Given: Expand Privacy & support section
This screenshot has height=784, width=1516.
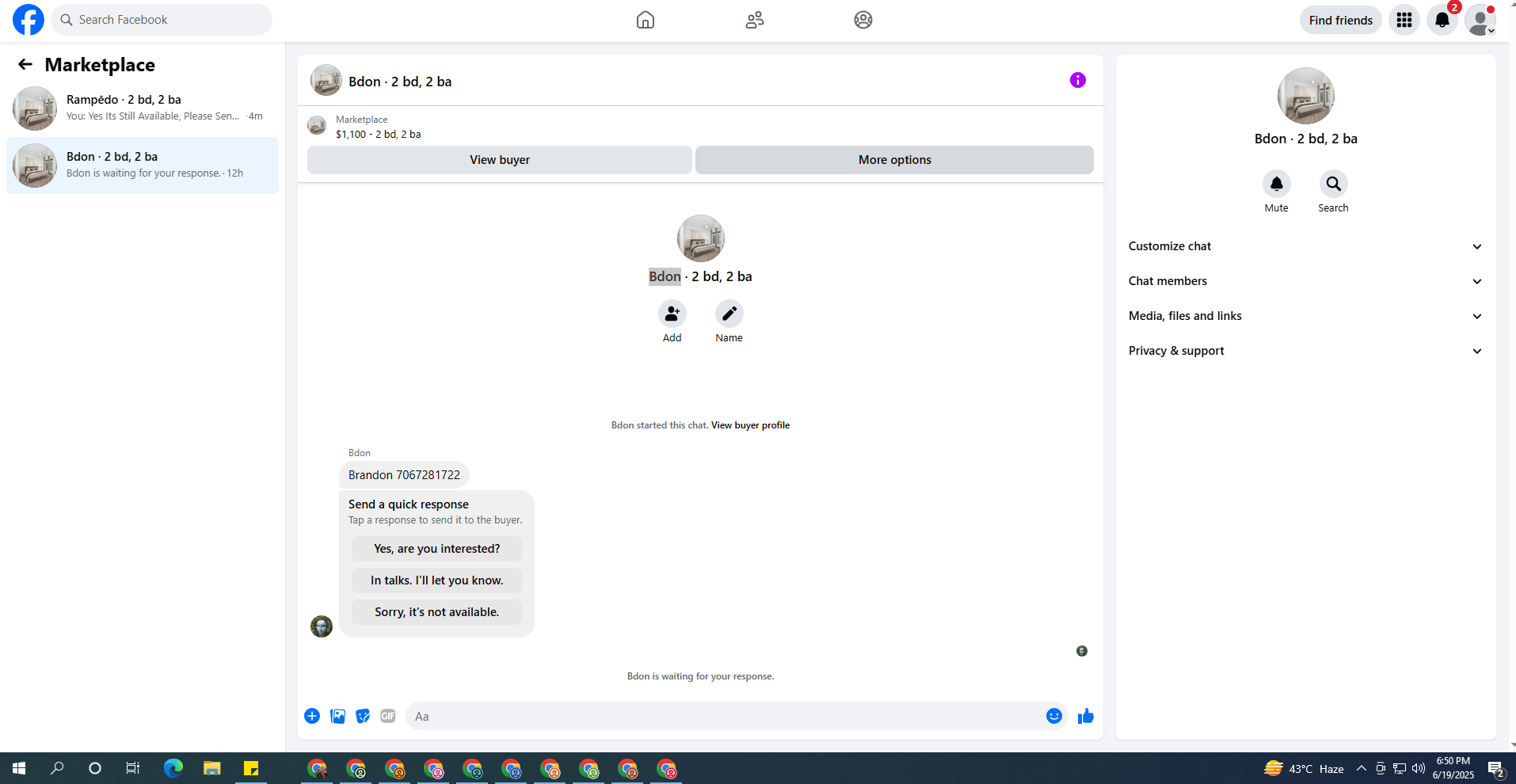Looking at the screenshot, I should pos(1305,351).
